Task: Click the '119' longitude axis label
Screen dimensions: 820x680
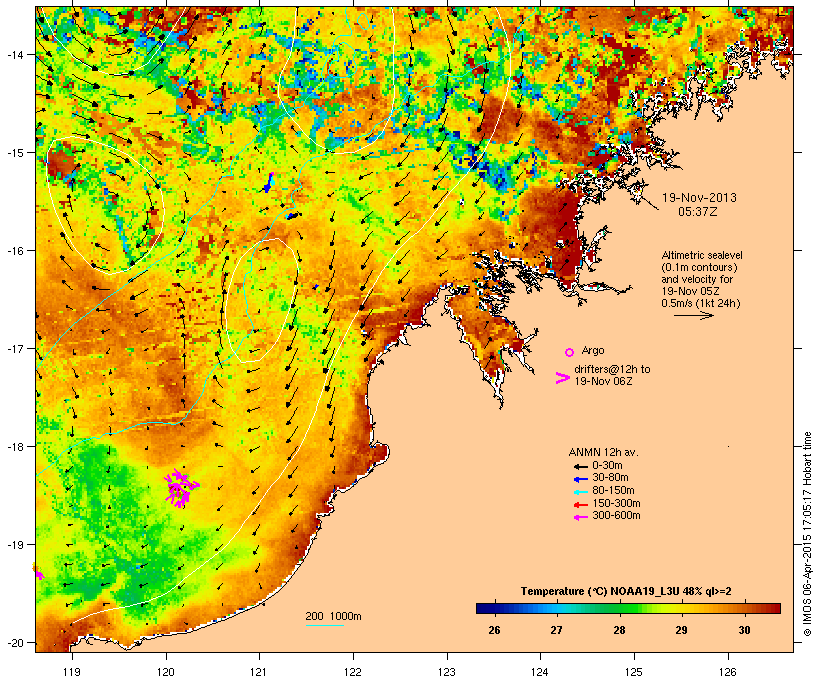Action: [72, 672]
